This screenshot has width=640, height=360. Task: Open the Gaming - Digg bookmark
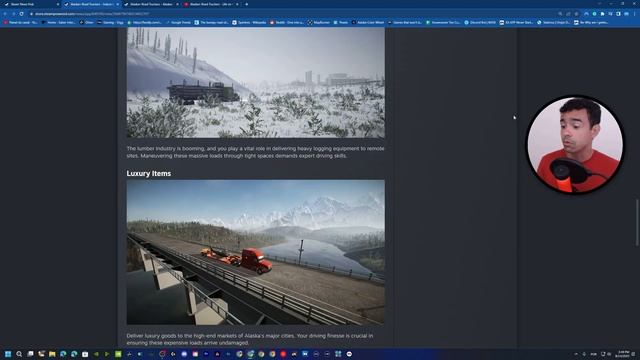pyautogui.click(x=111, y=22)
